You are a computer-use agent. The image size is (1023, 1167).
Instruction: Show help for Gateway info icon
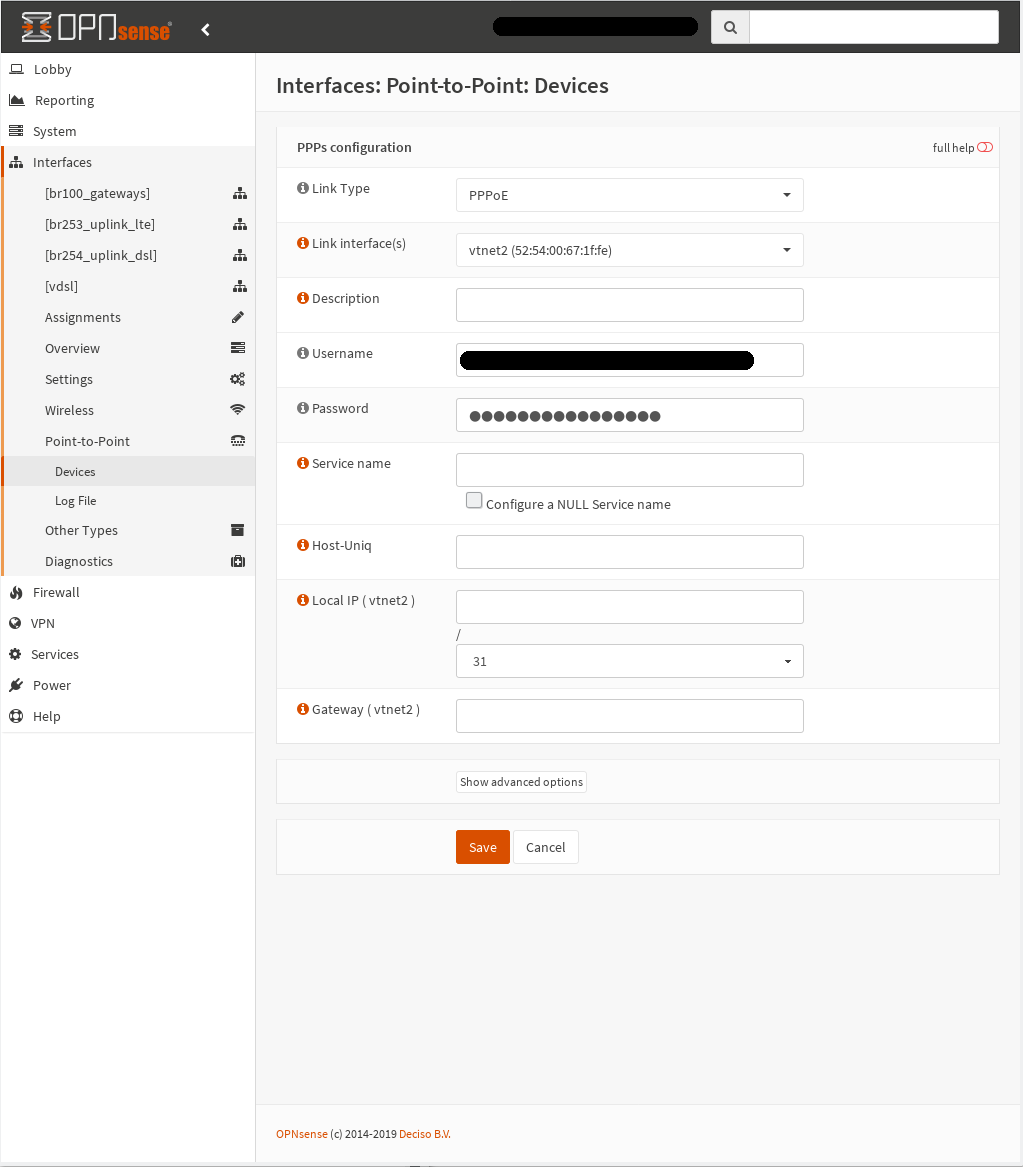point(303,709)
